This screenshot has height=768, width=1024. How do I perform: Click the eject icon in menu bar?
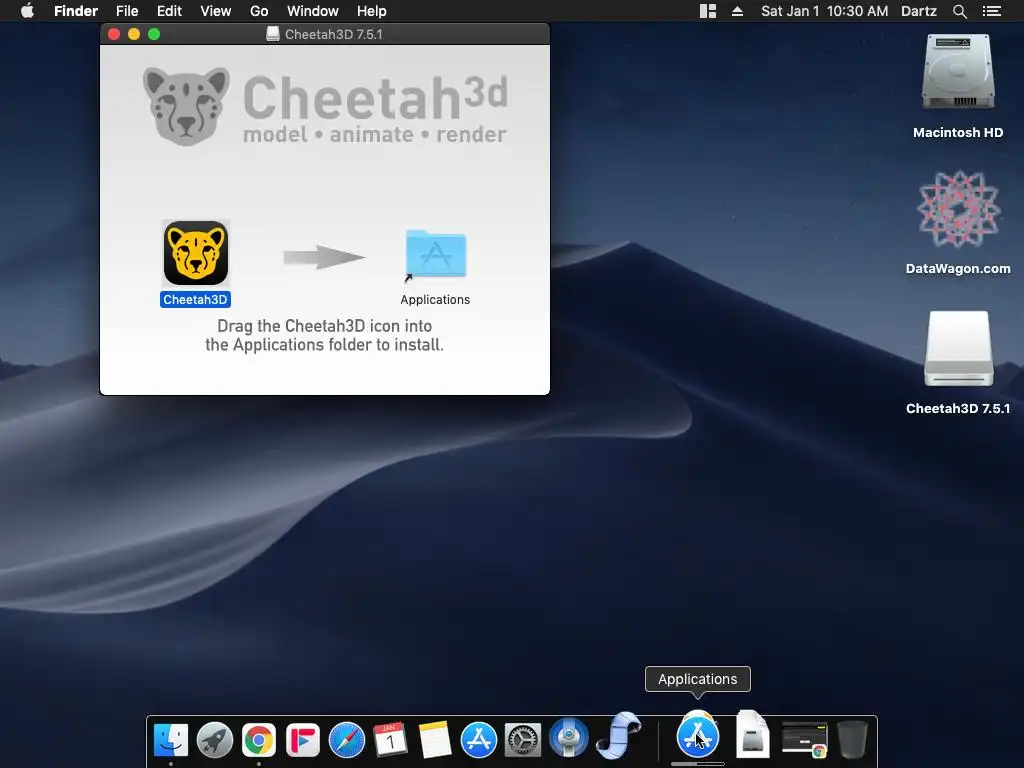(x=737, y=11)
